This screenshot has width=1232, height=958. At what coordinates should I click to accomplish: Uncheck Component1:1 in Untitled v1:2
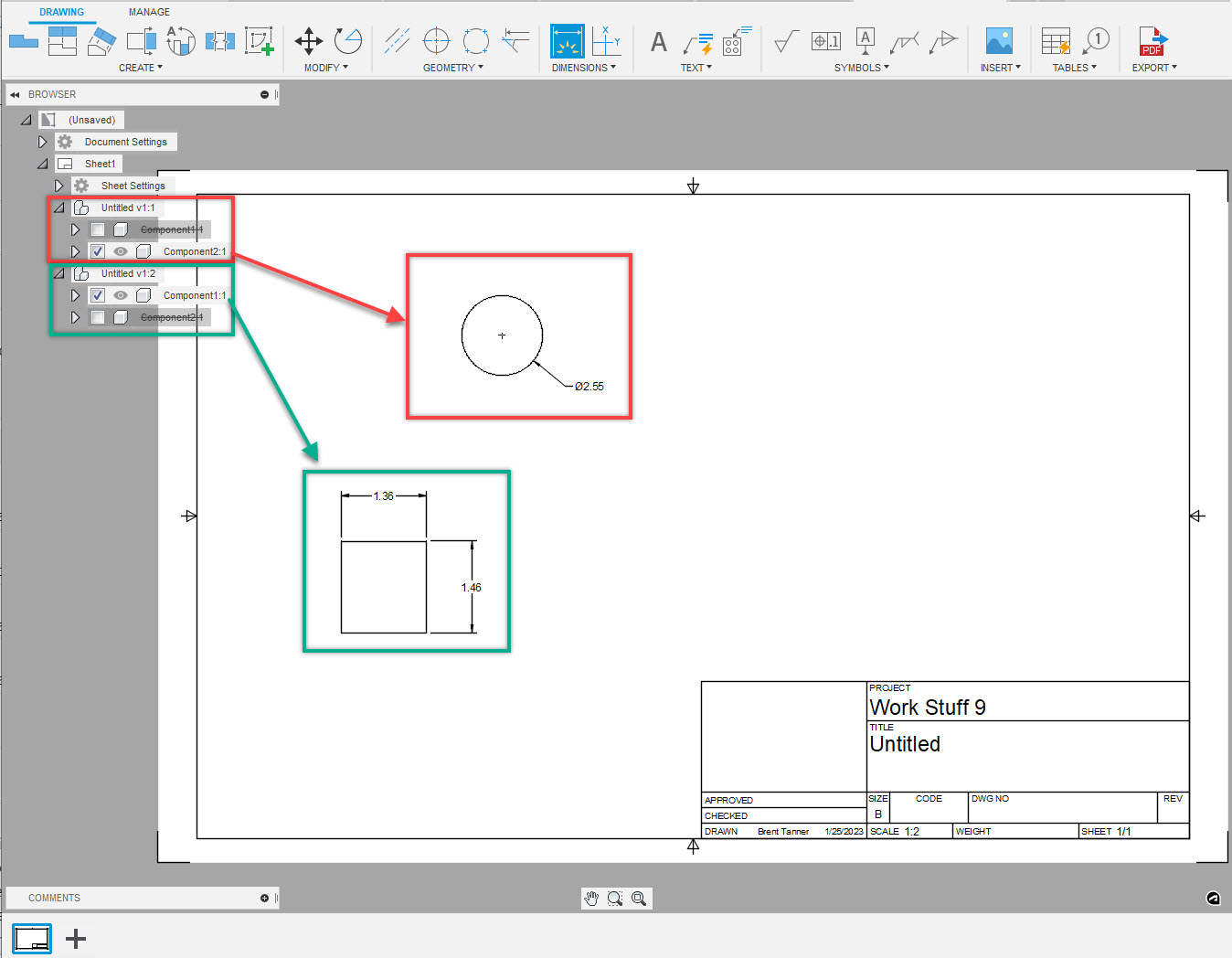(97, 295)
